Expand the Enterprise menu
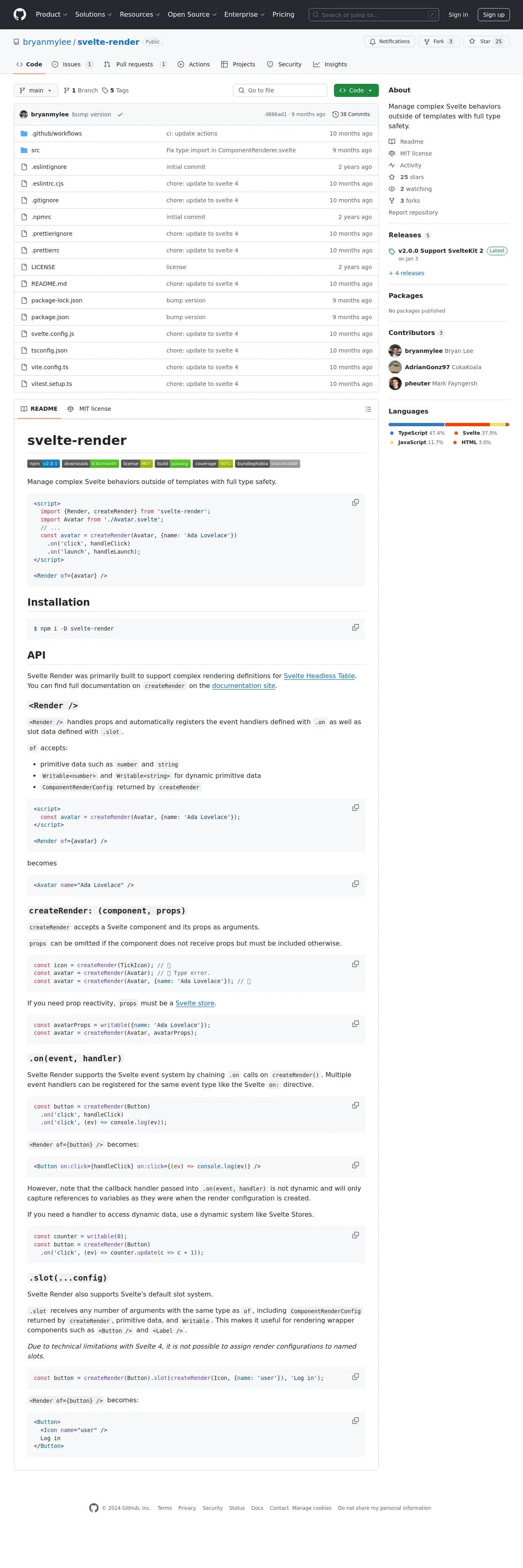The height and width of the screenshot is (1568, 523). pyautogui.click(x=244, y=15)
